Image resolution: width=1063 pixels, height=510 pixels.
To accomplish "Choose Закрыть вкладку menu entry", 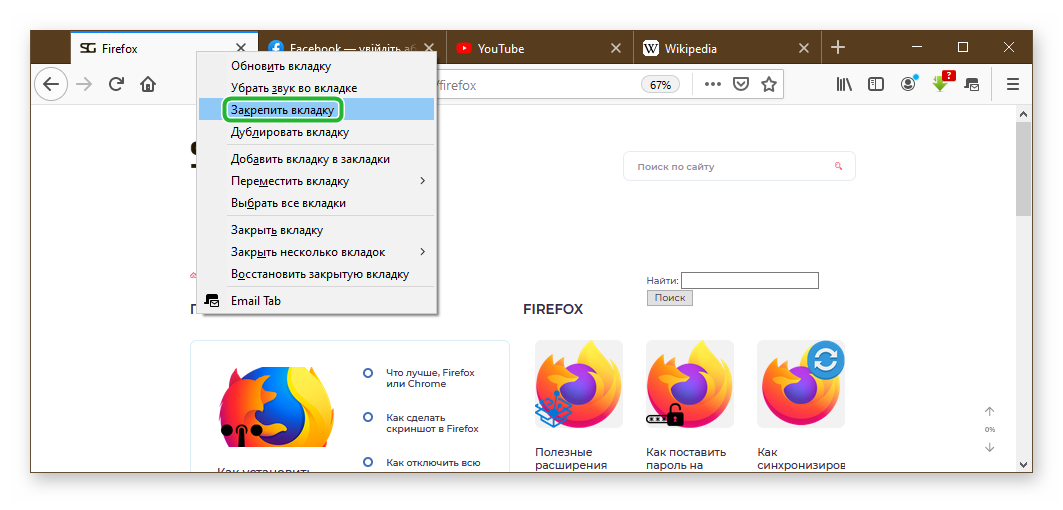I will [x=317, y=231].
